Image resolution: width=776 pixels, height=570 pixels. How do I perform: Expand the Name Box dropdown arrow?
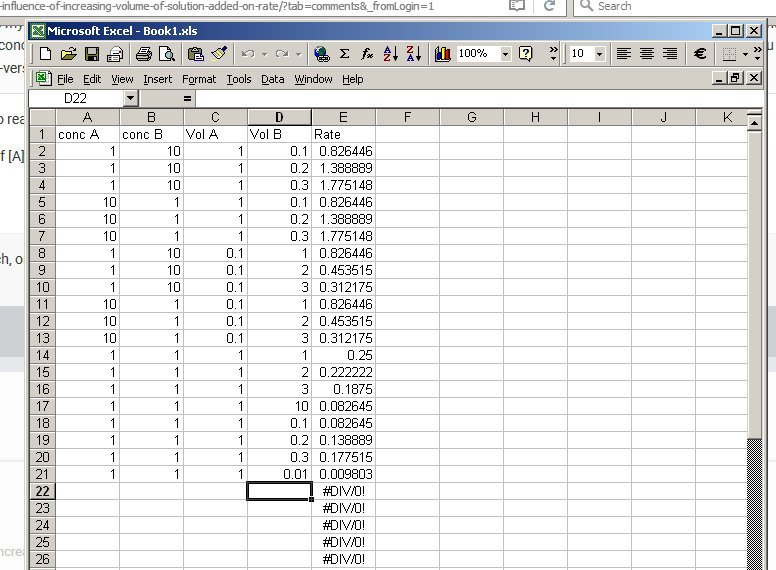(x=130, y=98)
